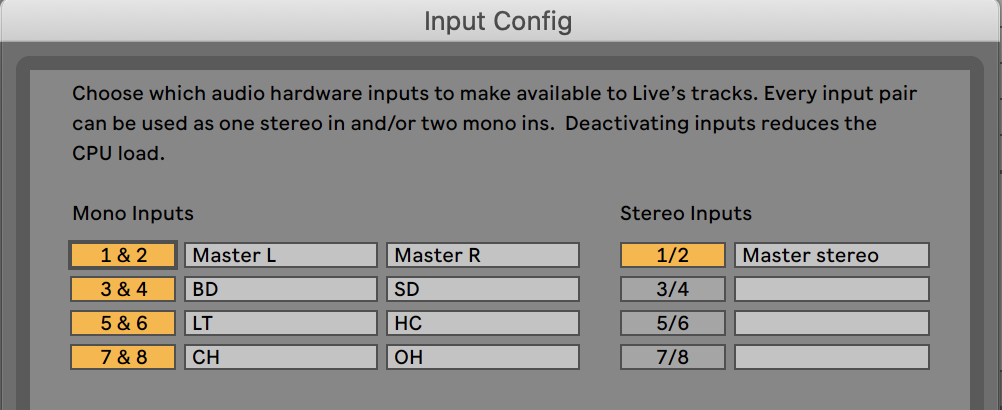Select the Master R name field
The width and height of the screenshot is (1002, 410).
[x=483, y=255]
